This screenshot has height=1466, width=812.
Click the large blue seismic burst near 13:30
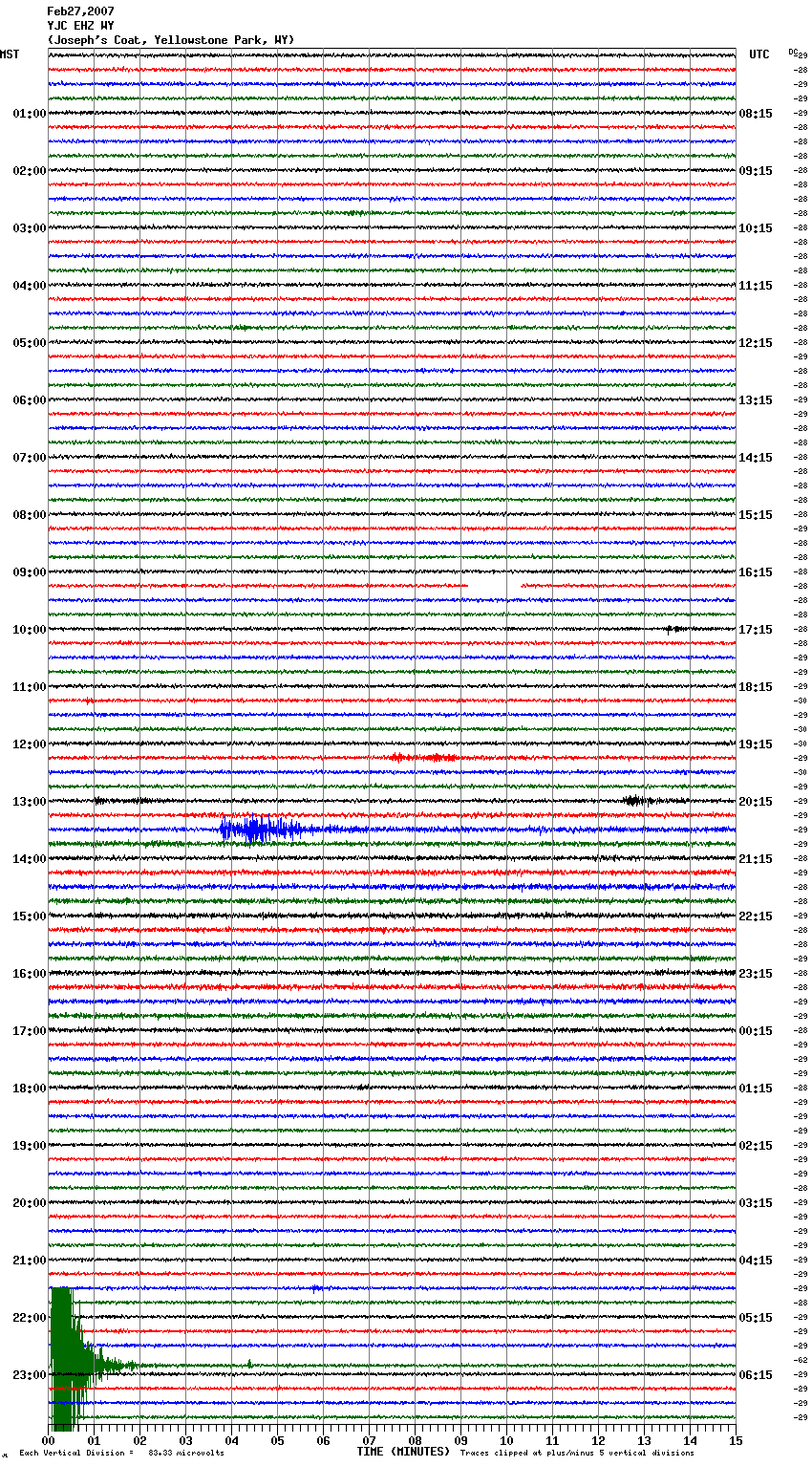pyautogui.click(x=260, y=829)
